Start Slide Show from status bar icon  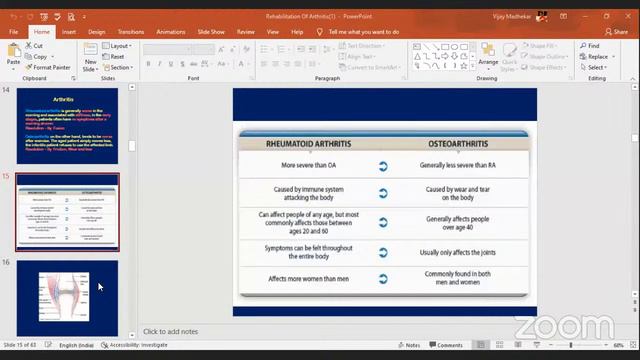click(537, 345)
